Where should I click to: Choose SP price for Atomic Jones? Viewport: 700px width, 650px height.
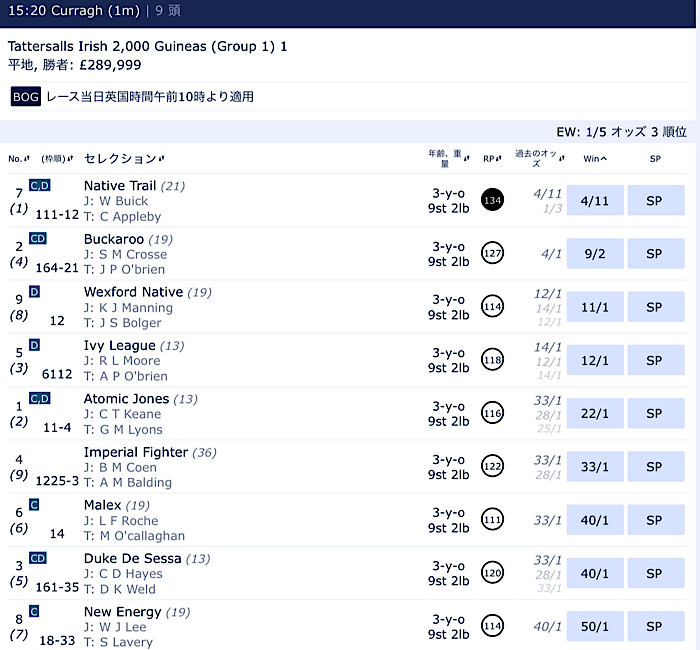(656, 413)
